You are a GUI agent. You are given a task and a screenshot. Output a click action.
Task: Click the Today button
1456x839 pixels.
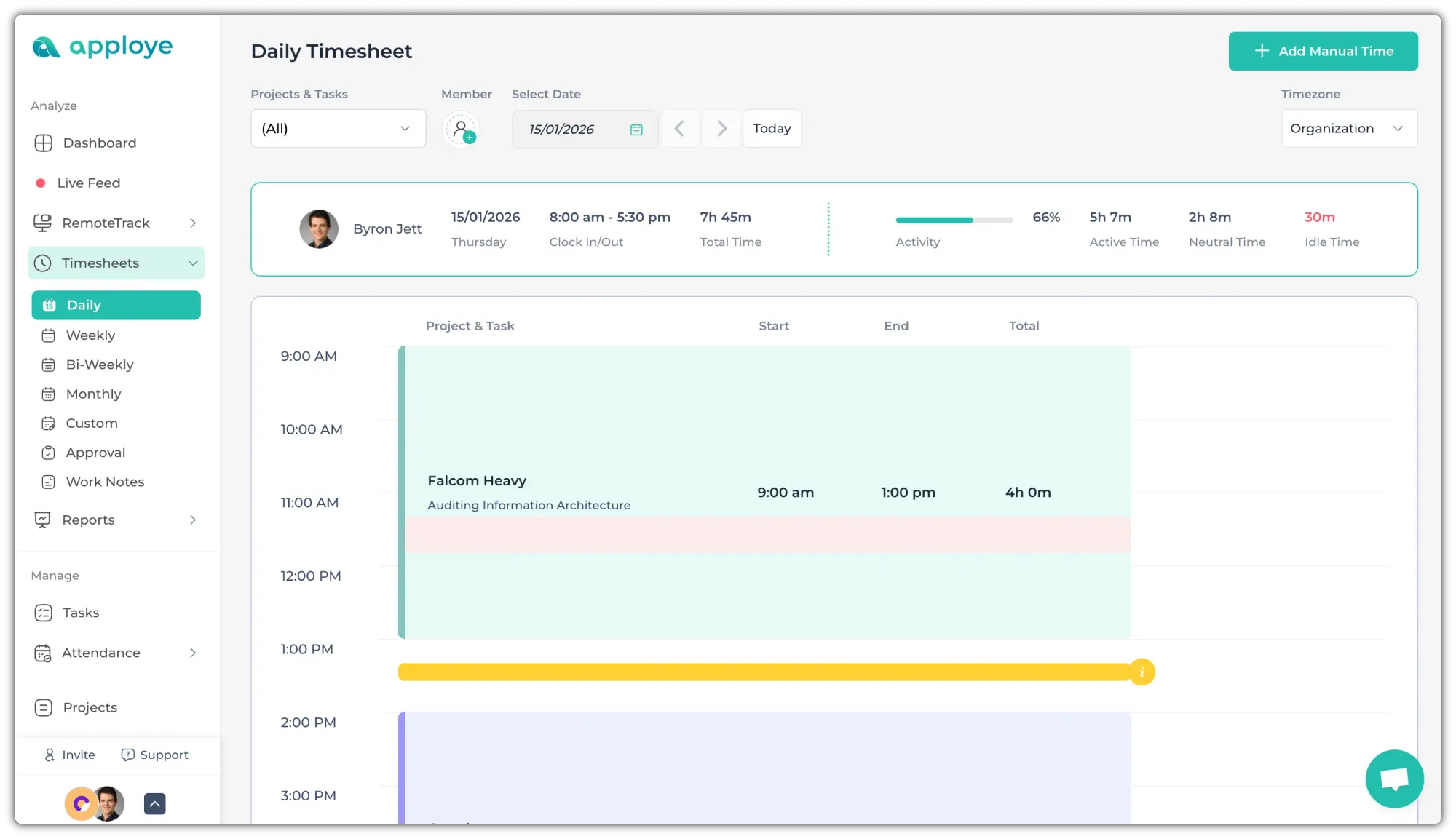(771, 129)
